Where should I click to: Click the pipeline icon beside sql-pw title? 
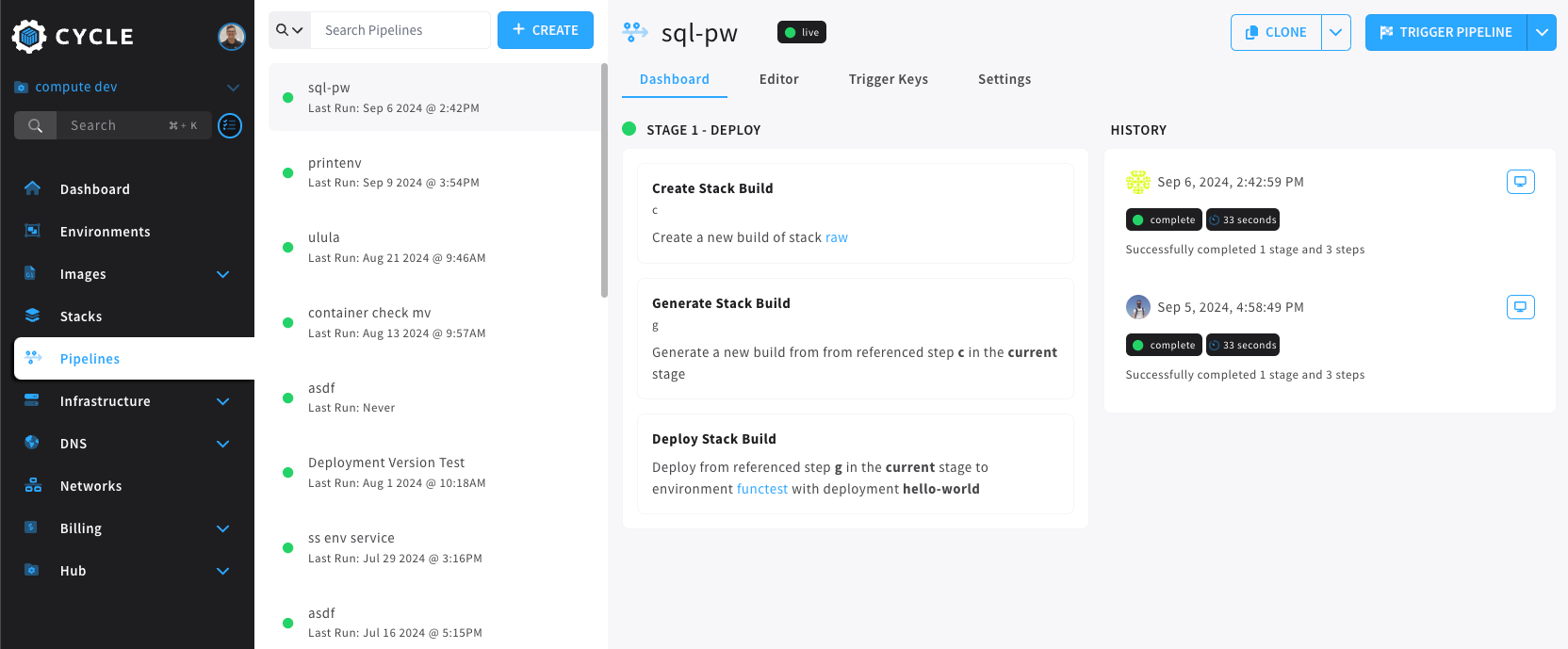635,32
